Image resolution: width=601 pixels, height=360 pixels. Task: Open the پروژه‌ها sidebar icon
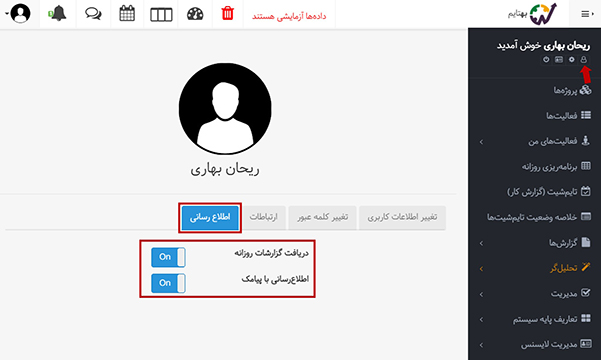tap(585, 90)
